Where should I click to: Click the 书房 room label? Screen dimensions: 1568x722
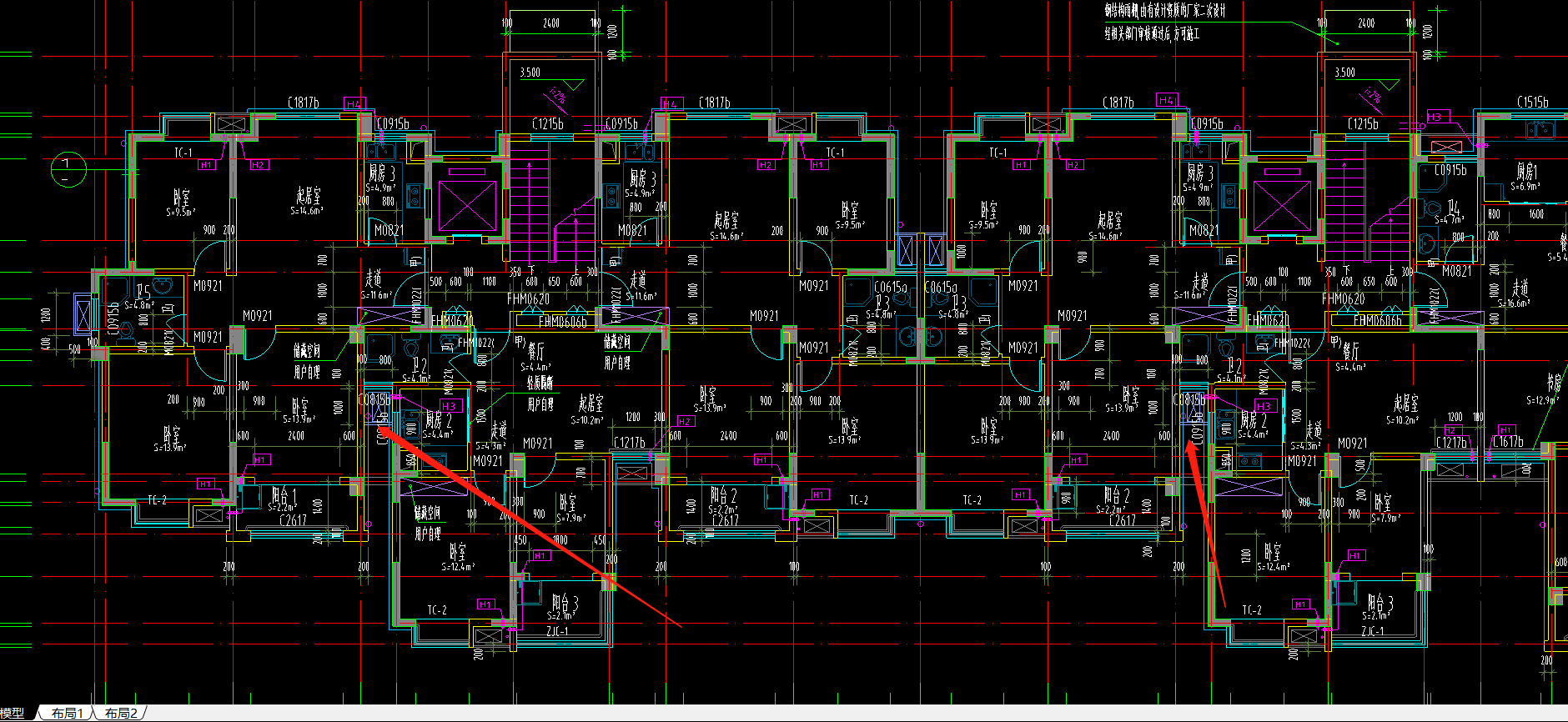(1554, 383)
